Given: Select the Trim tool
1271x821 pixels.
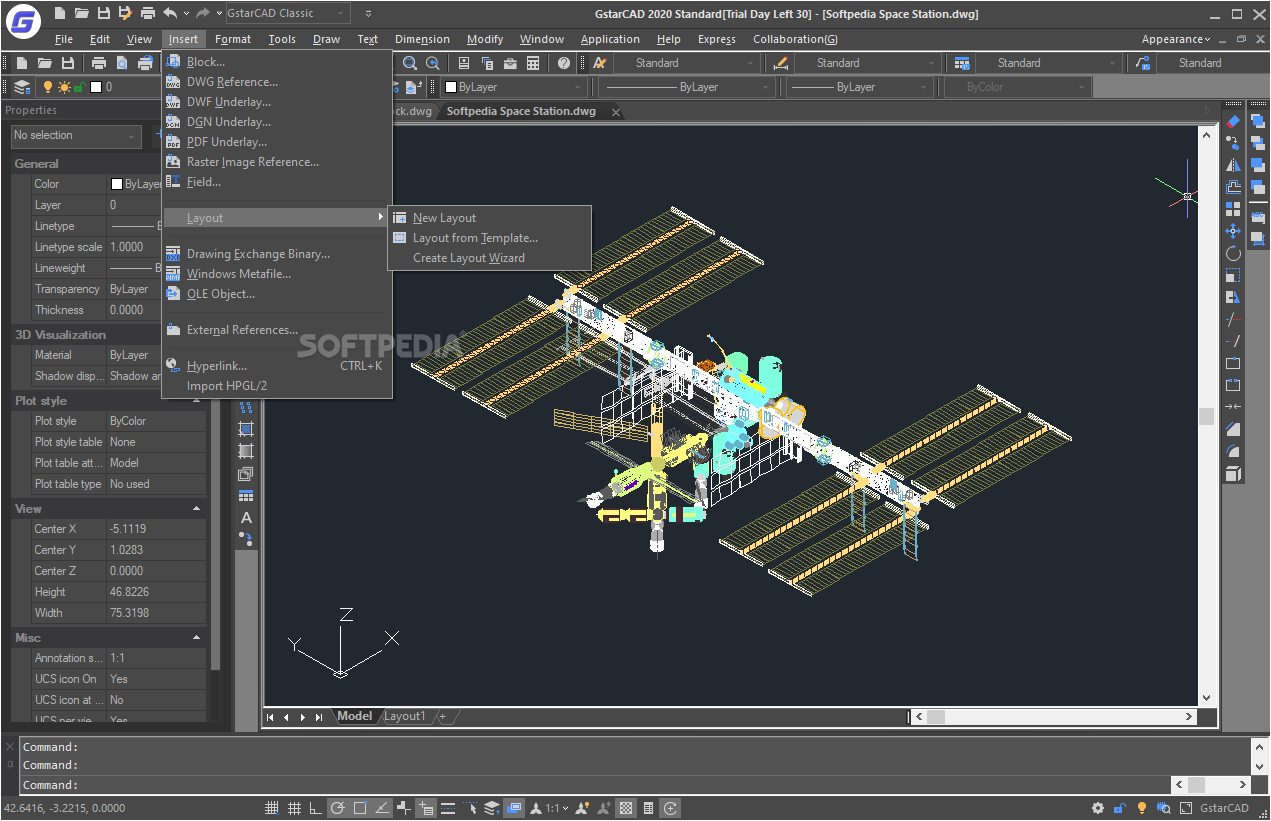Looking at the screenshot, I should pos(1233,319).
